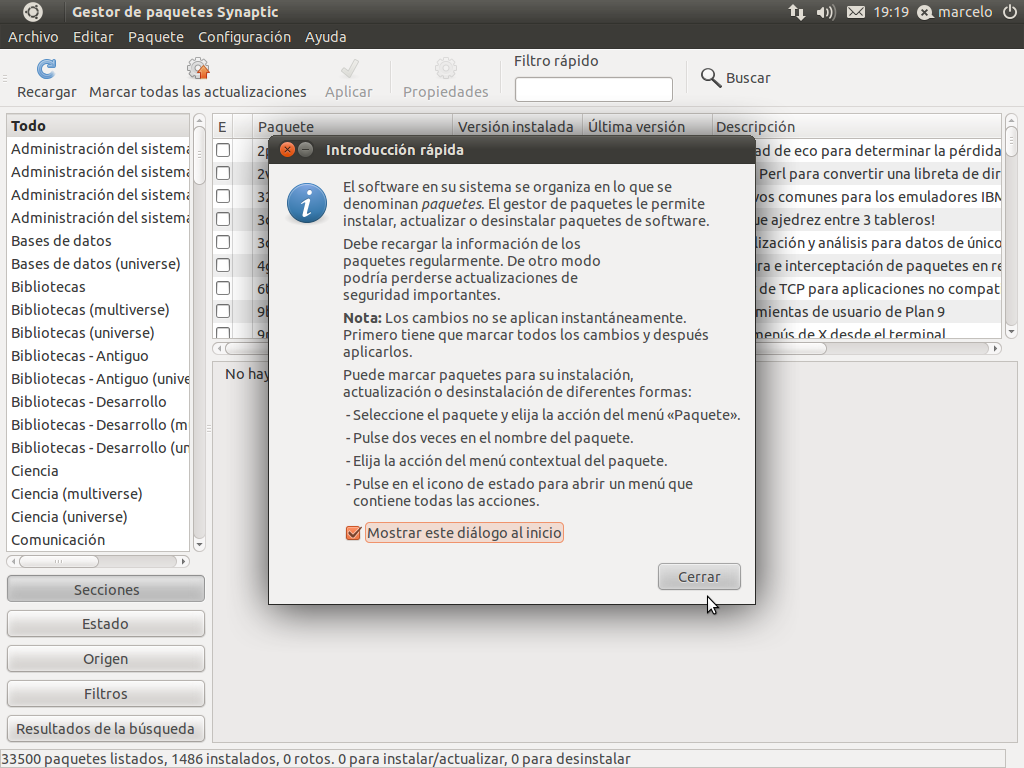This screenshot has width=1024, height=768.
Task: Uncheck "Mostrar este diálogo al inicio"
Action: pos(353,533)
